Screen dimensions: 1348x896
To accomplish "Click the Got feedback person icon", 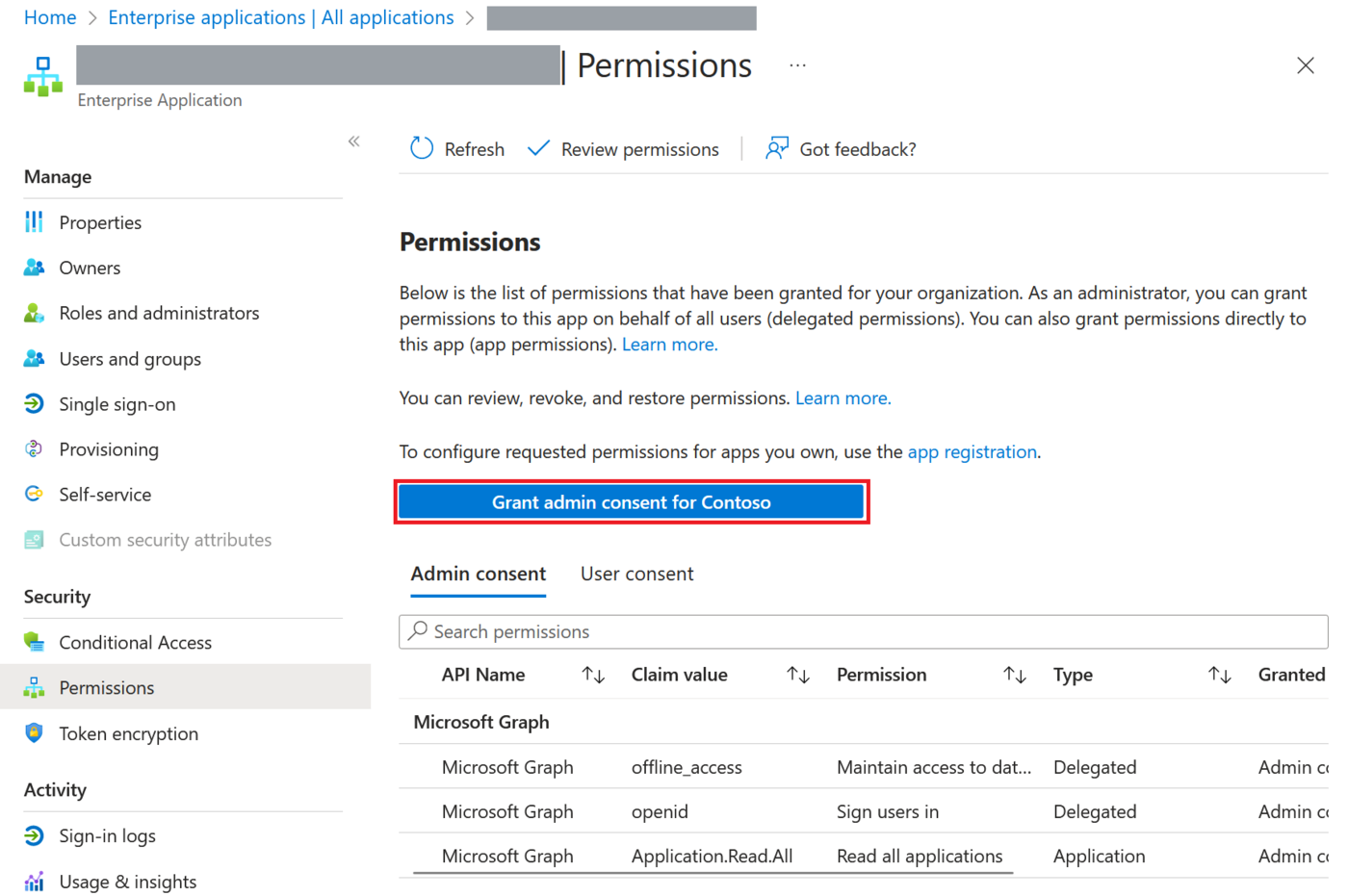I will coord(777,148).
